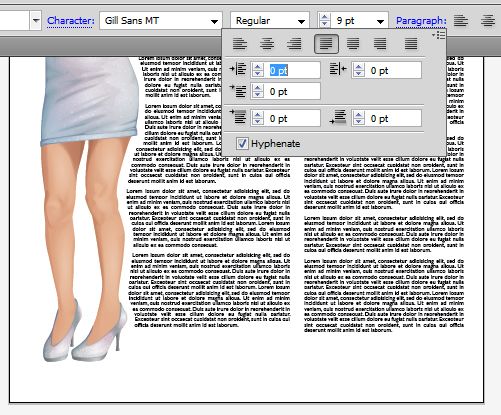Click the space before stepper arrows

click(258, 118)
